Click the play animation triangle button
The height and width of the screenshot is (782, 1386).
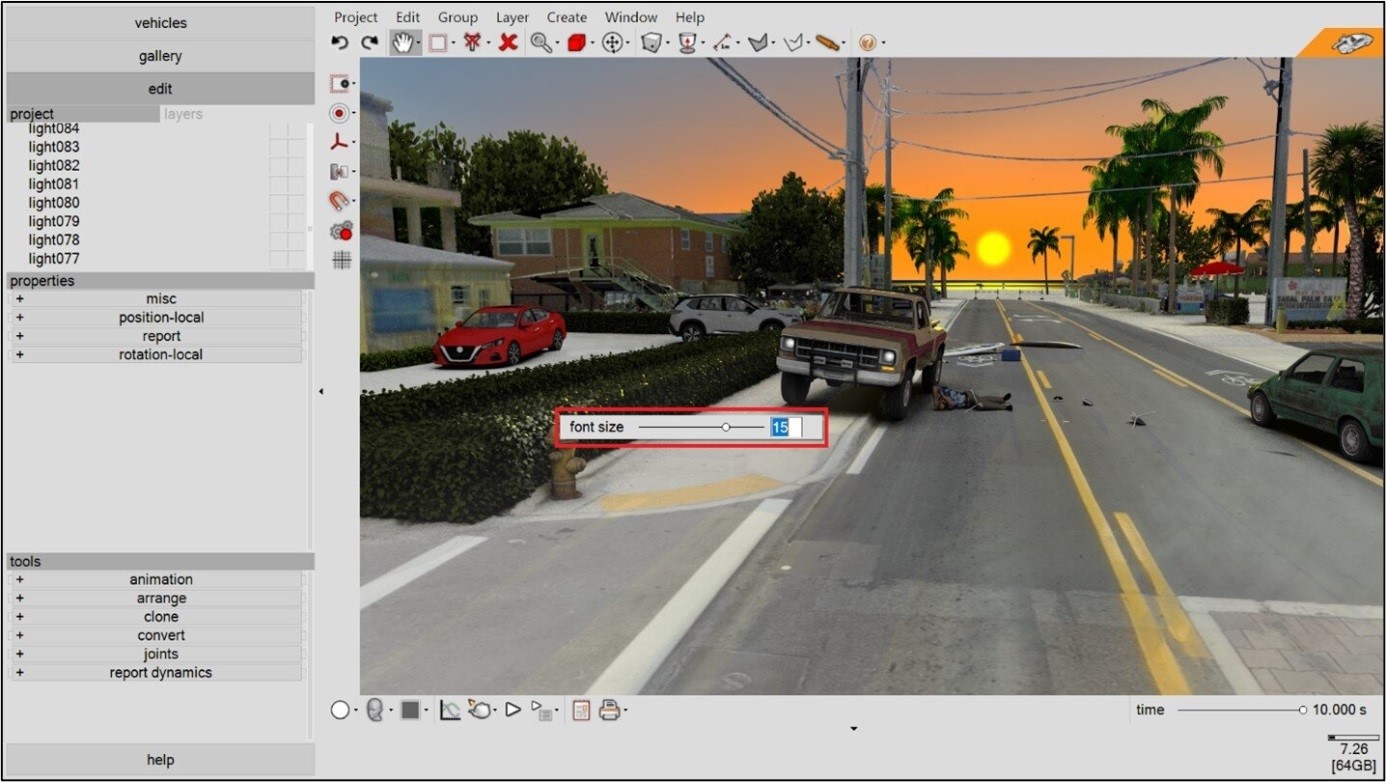click(513, 710)
